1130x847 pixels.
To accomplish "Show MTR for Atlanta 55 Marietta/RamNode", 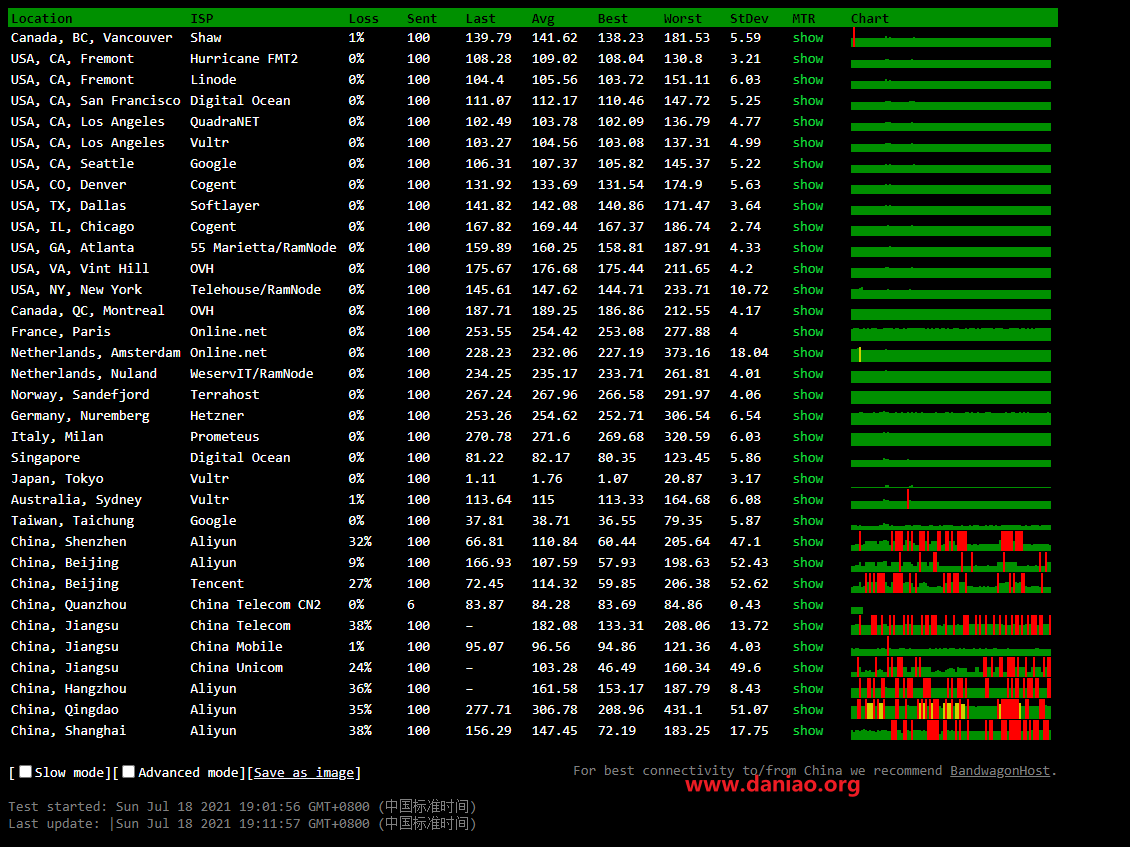I will click(808, 247).
